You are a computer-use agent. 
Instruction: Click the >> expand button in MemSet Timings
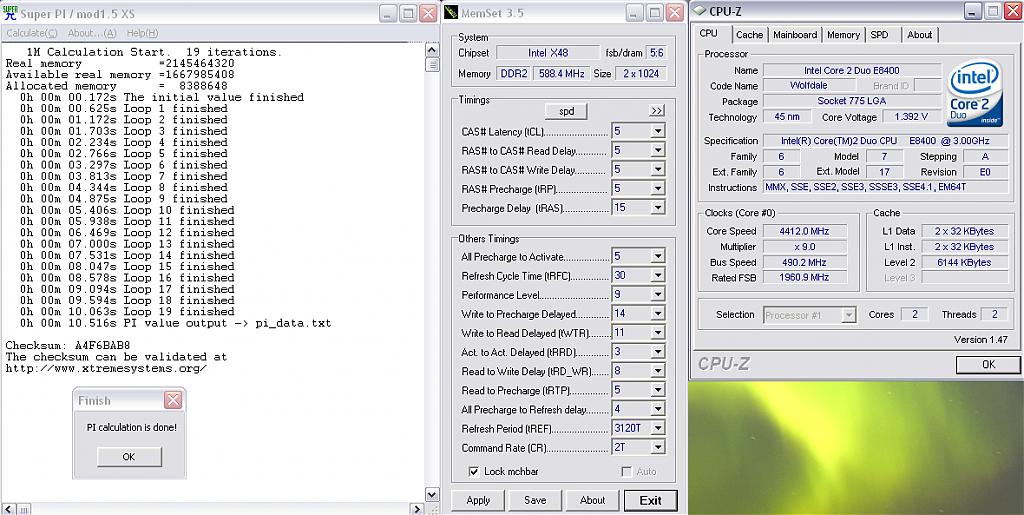(657, 111)
